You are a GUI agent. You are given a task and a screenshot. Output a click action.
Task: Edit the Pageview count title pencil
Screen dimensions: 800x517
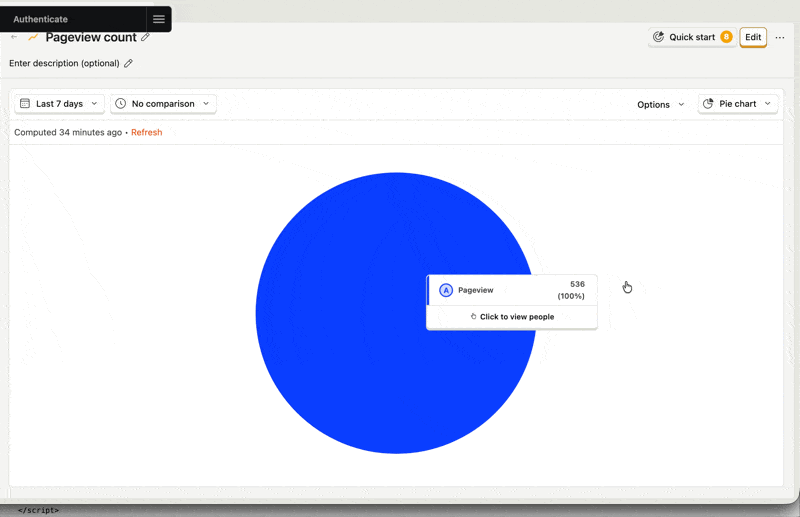coord(145,37)
